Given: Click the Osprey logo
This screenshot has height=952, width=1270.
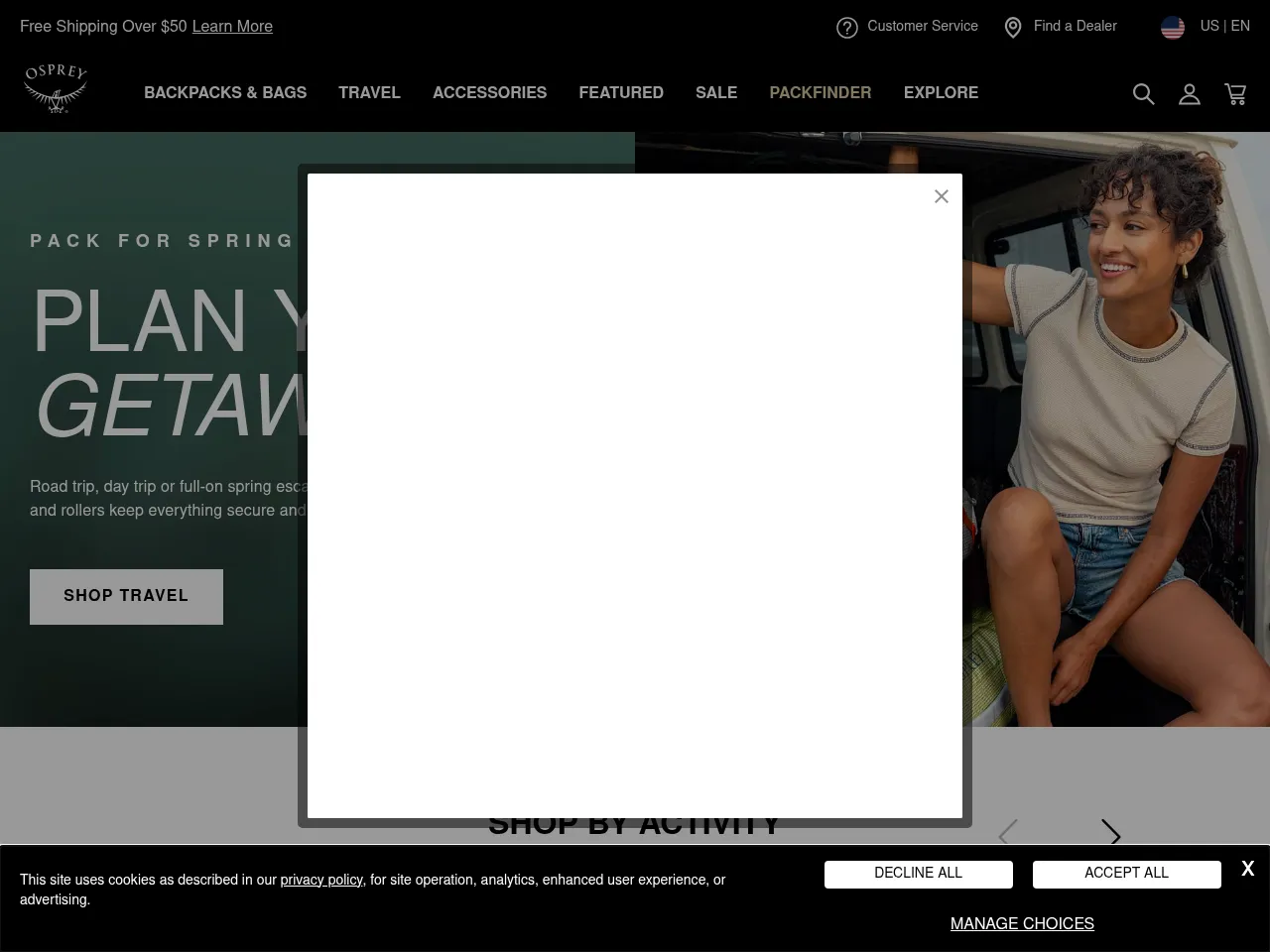Looking at the screenshot, I should click(57, 89).
